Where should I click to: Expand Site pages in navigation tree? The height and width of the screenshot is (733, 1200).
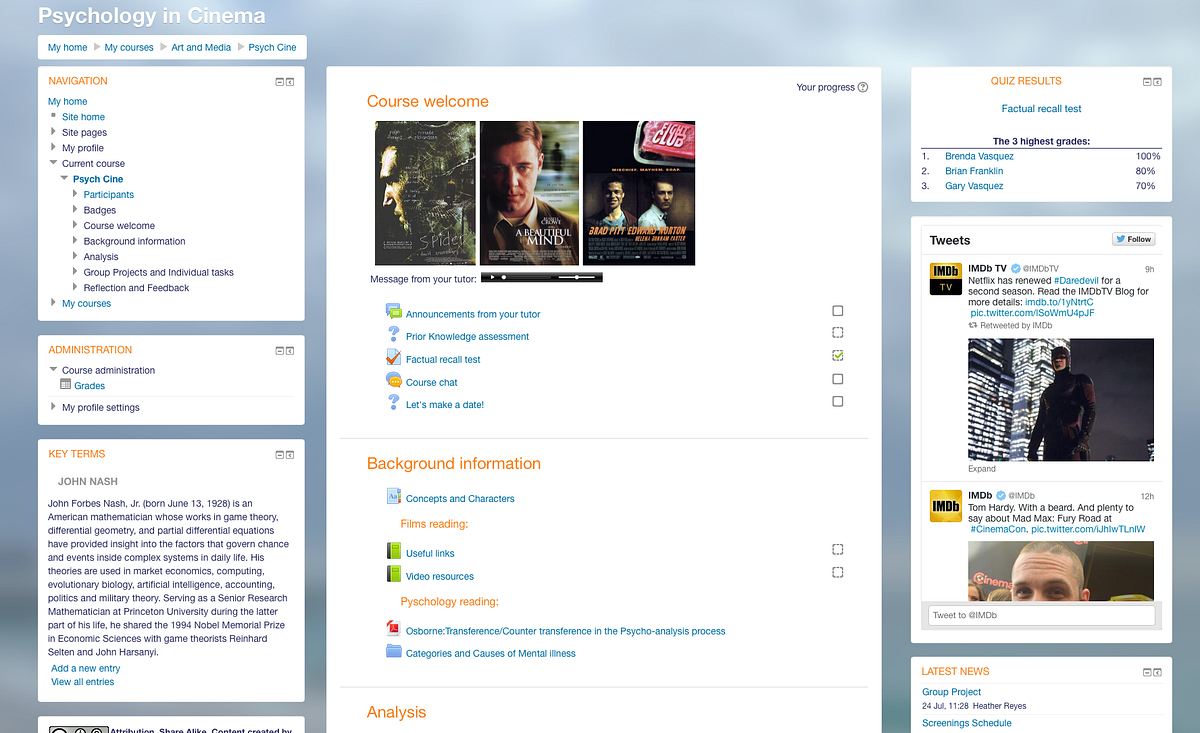coord(54,132)
